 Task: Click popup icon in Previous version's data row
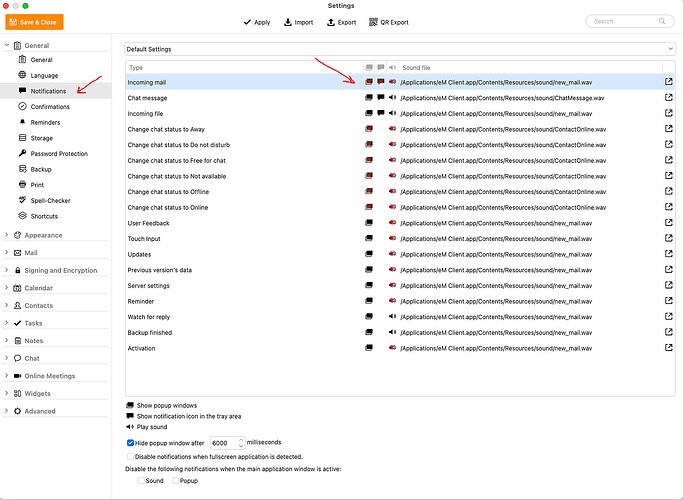click(x=369, y=270)
